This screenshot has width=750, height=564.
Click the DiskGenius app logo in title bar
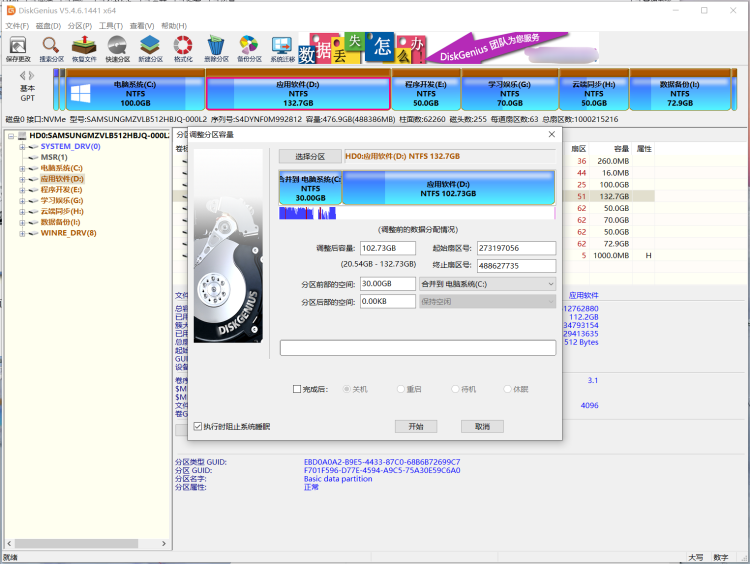click(x=11, y=10)
